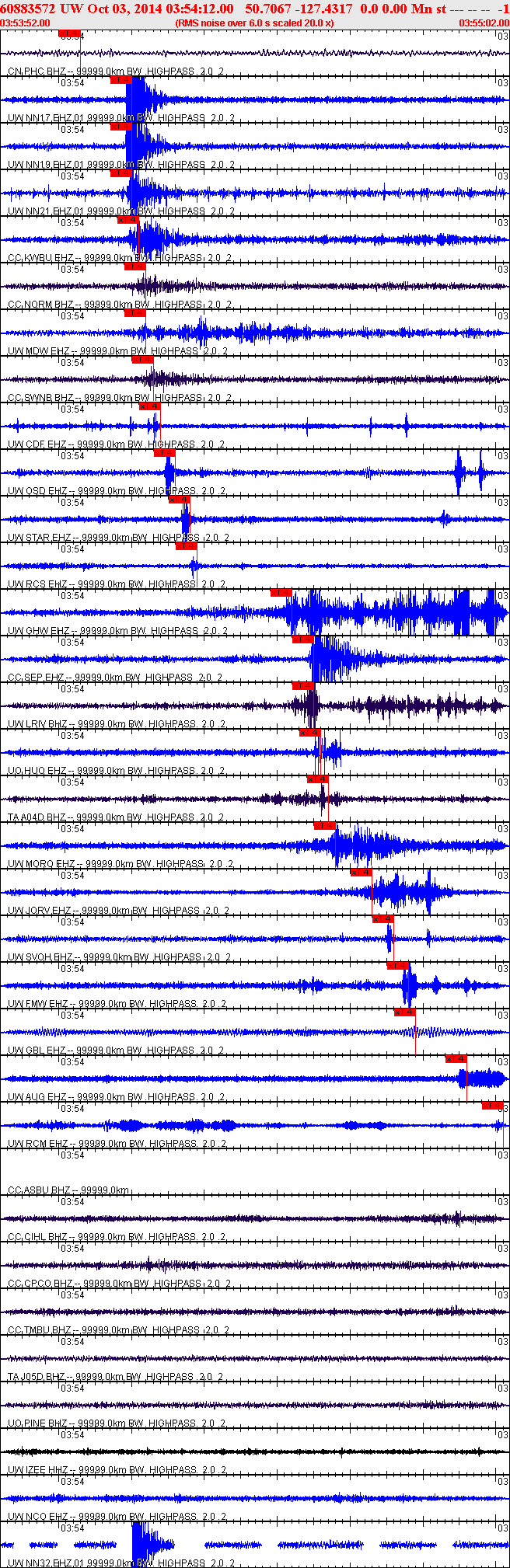
Task: Click the red pick marker on UW.OSD trace
Action: coord(165,453)
